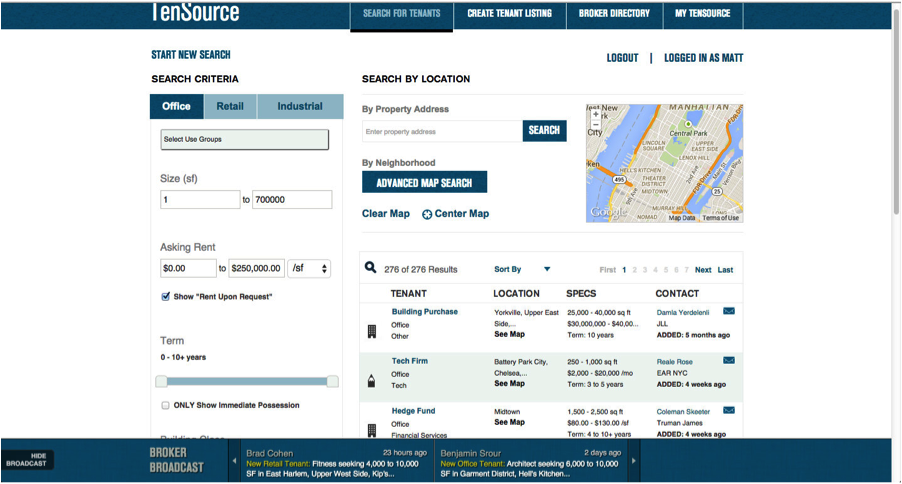Switch to the Retail tab
The image size is (902, 484).
230,107
